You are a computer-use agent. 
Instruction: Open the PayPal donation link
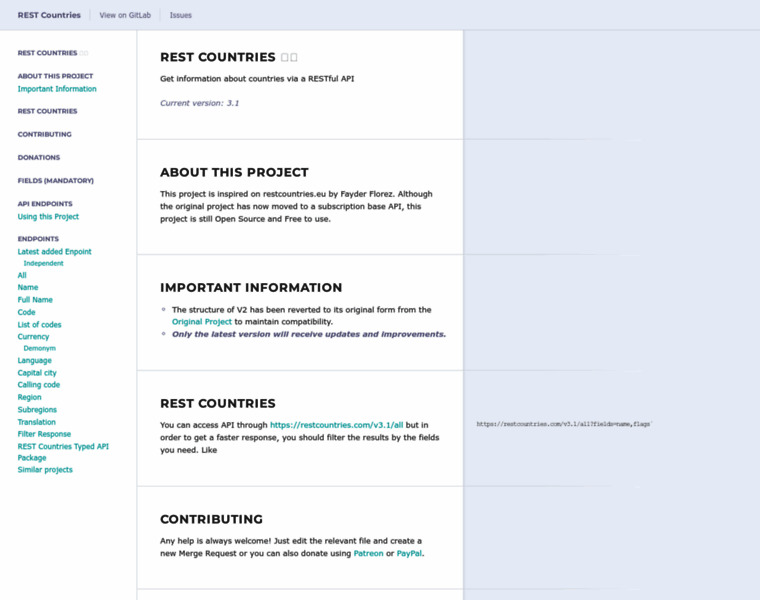click(409, 553)
